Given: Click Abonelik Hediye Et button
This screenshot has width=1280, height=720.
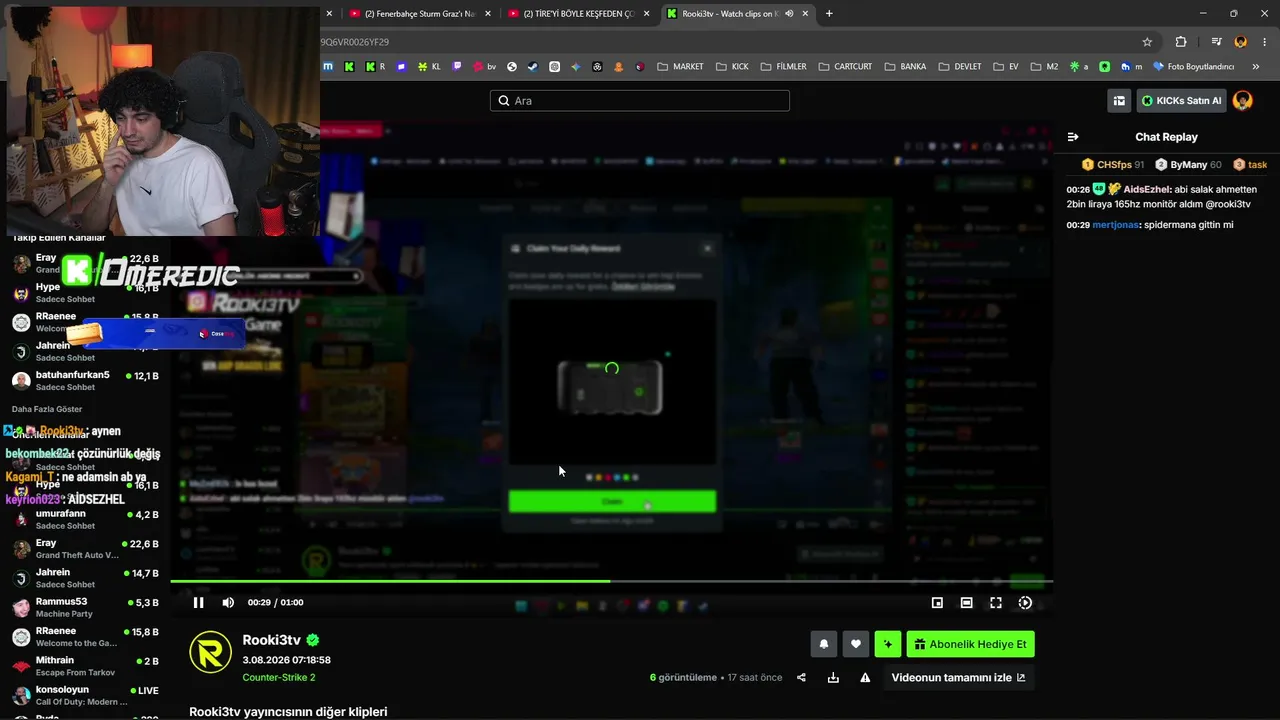Looking at the screenshot, I should point(970,644).
